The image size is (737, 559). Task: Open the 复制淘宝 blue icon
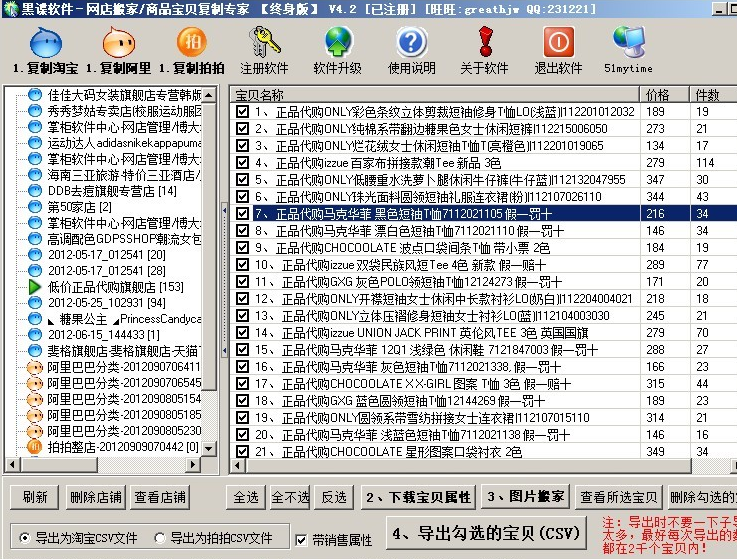(x=46, y=42)
